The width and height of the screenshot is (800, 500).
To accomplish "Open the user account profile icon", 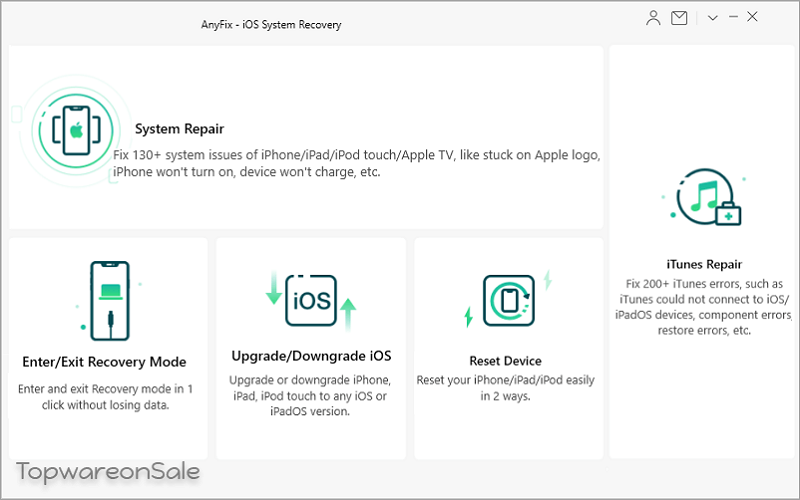I will point(653,18).
